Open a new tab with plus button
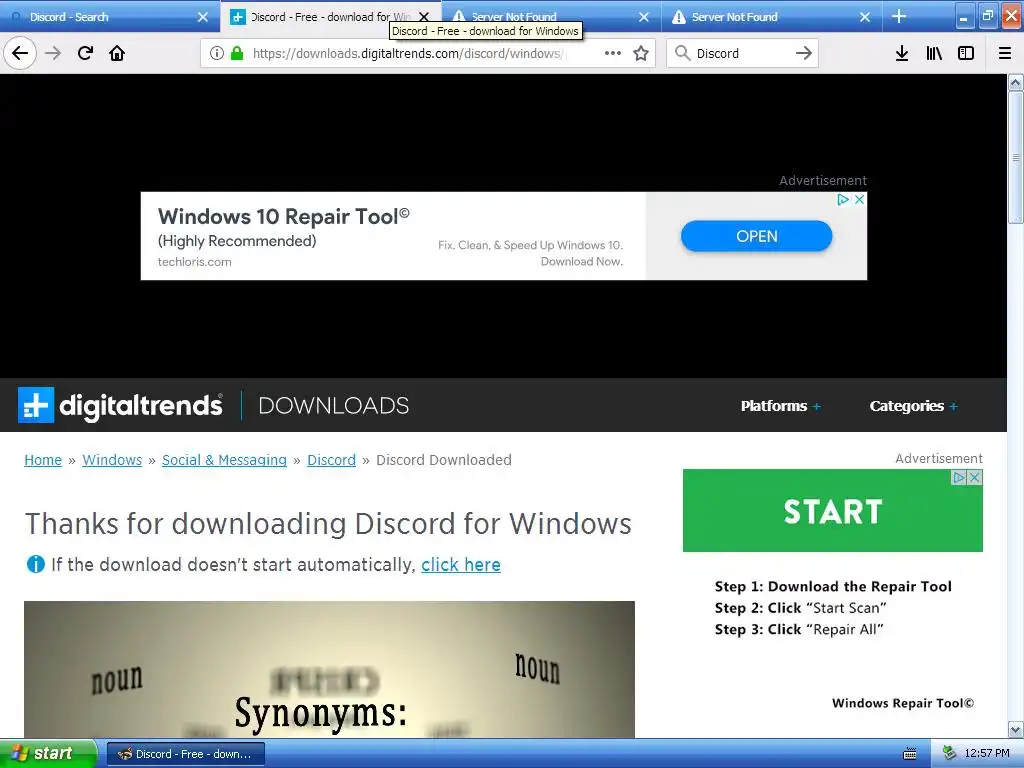The image size is (1024, 768). (x=899, y=16)
